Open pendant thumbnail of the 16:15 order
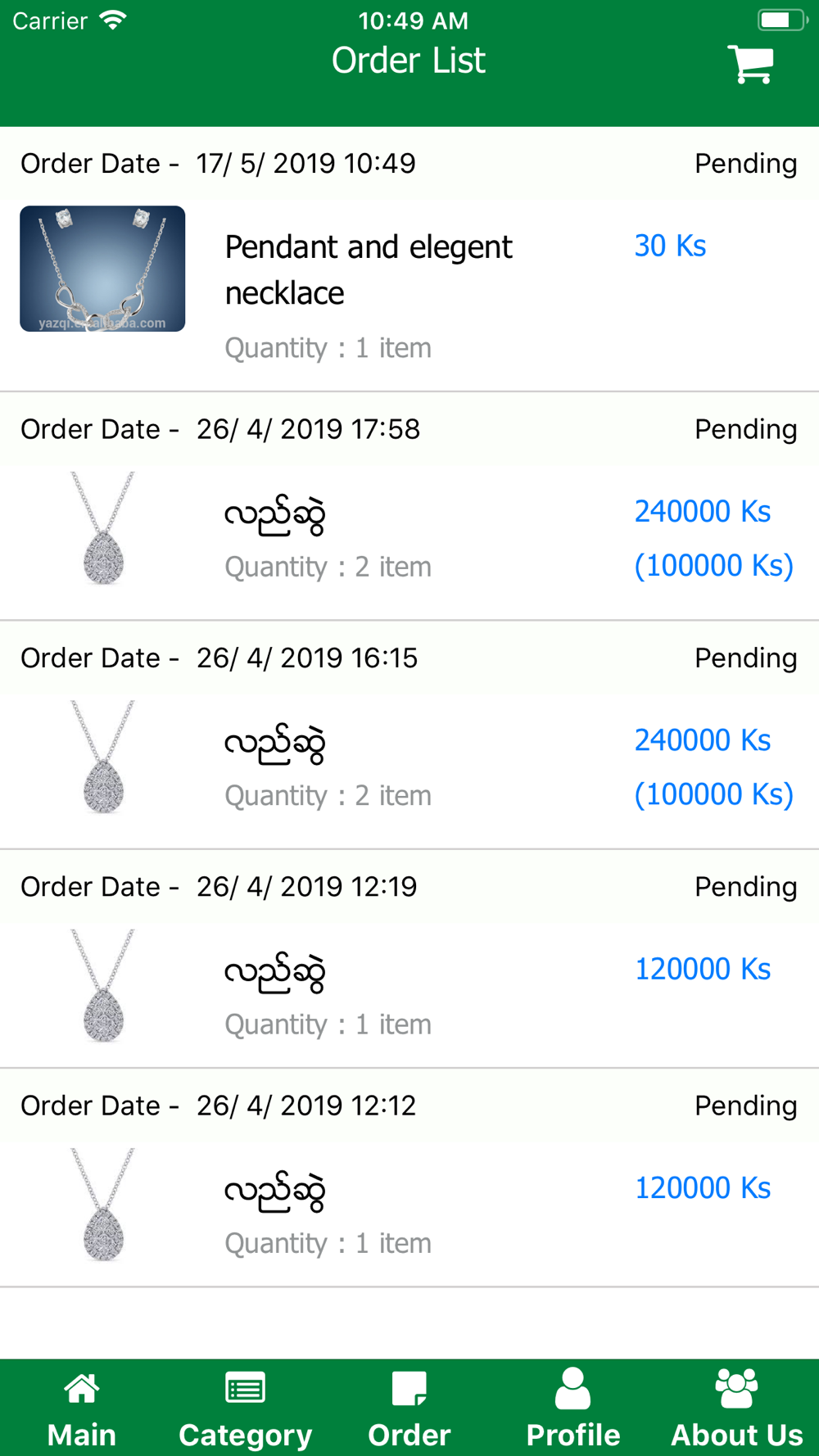Screen dimensions: 819x1456 [x=103, y=757]
